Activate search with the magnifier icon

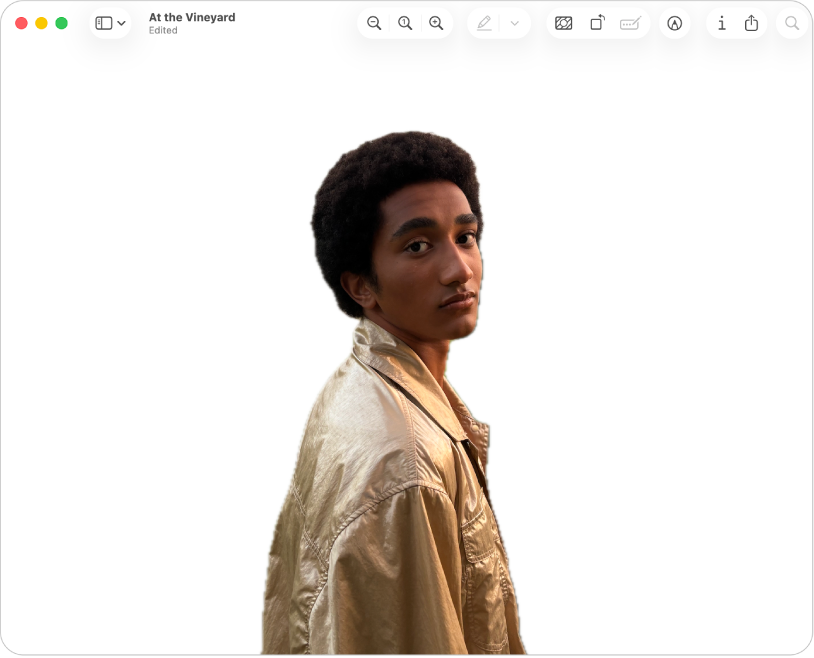[x=791, y=22]
